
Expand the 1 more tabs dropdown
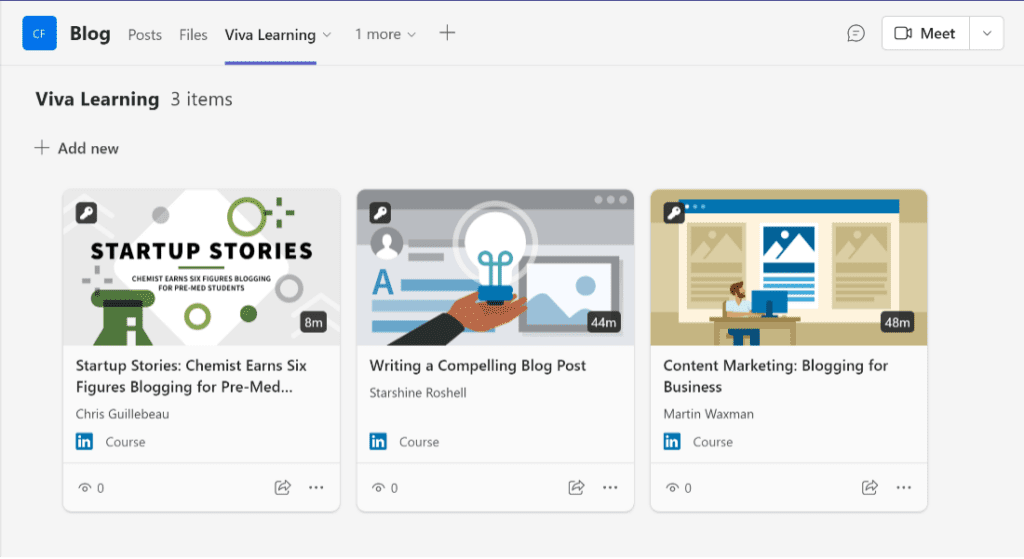click(x=385, y=34)
